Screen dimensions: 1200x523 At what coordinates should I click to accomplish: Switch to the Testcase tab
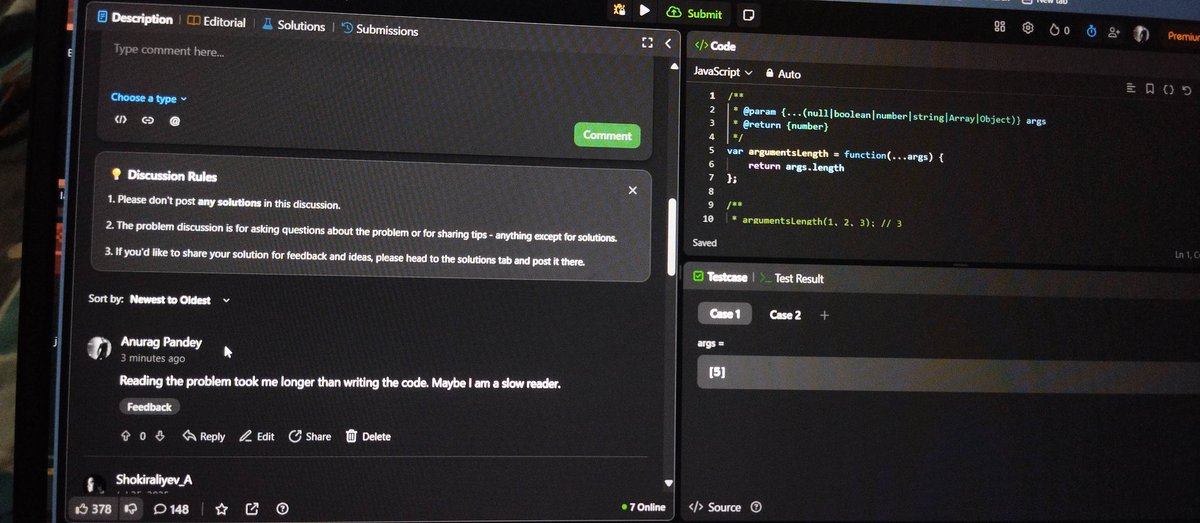point(719,277)
